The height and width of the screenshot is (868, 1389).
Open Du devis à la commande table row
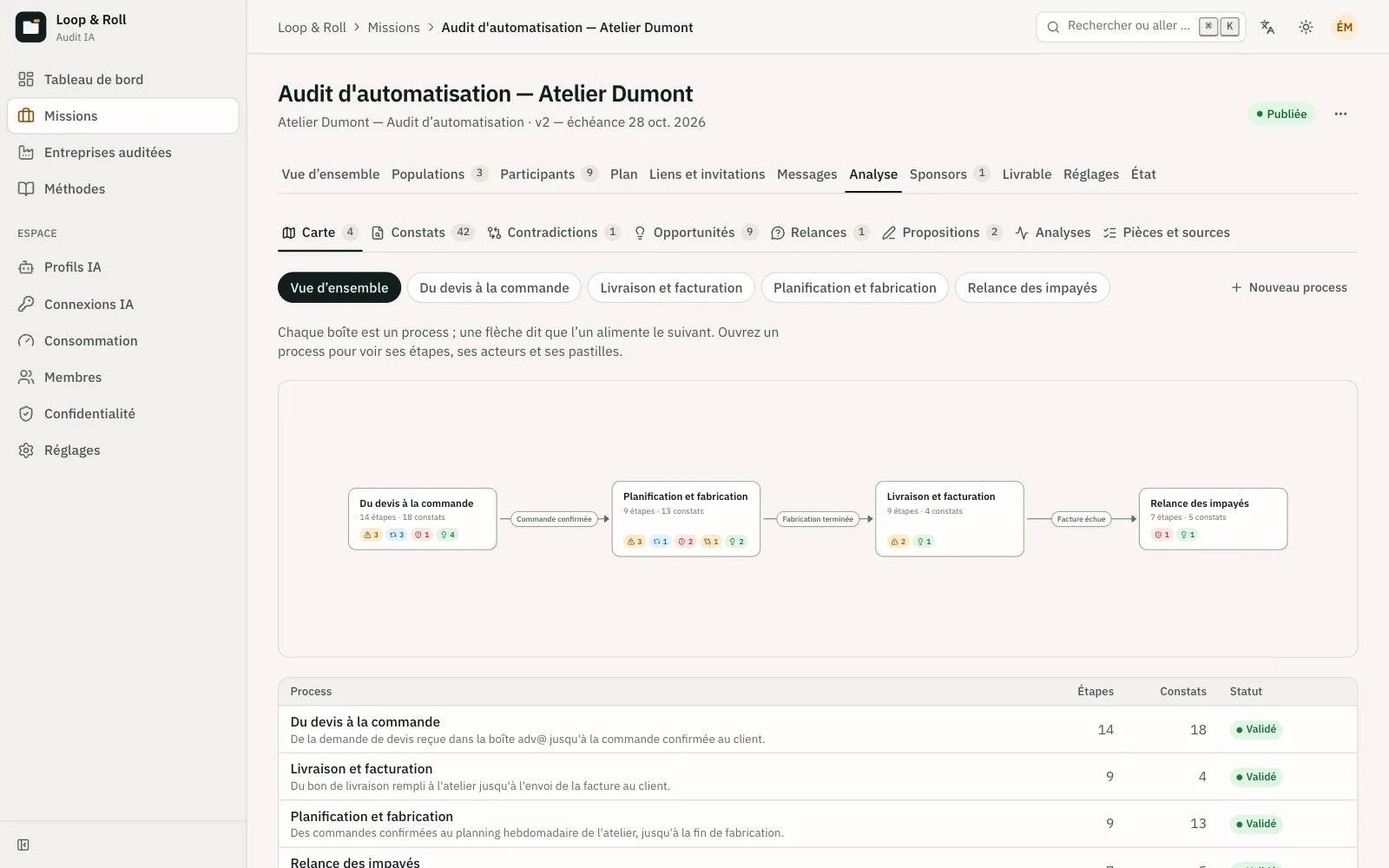(817, 729)
